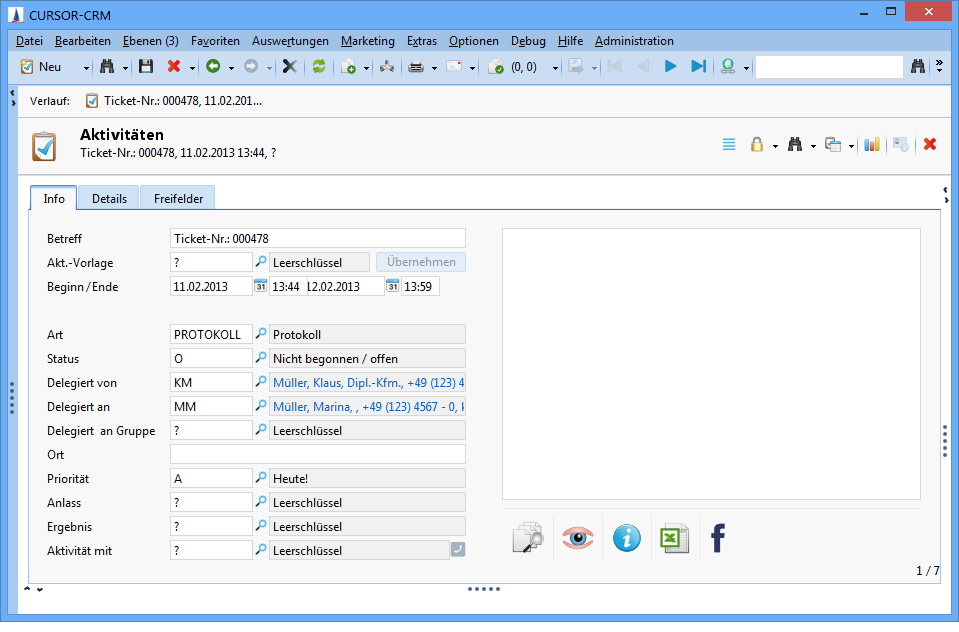Click the blue list view lines icon
959x632 pixels.
pyautogui.click(x=729, y=145)
